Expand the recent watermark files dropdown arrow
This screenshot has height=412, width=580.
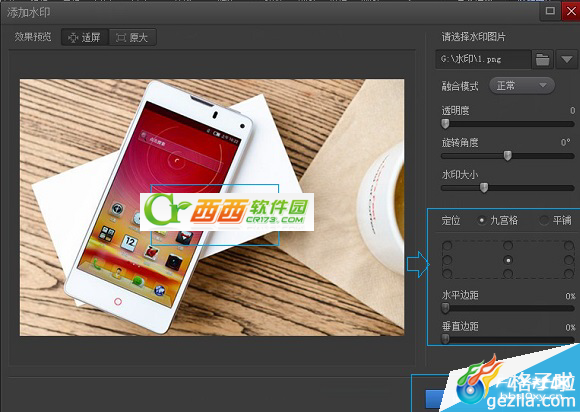point(566,60)
